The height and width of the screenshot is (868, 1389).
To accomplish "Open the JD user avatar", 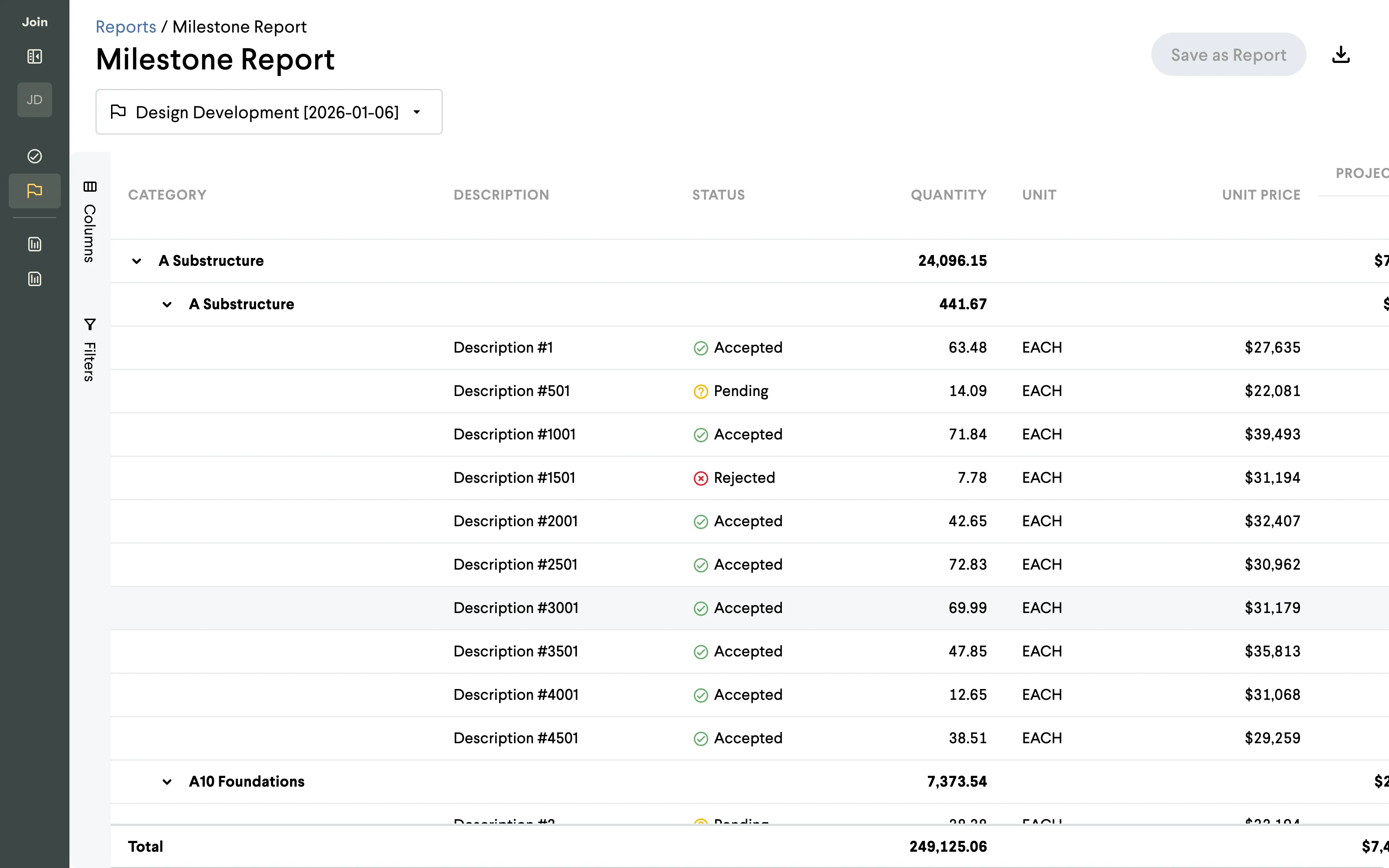I will pyautogui.click(x=34, y=100).
